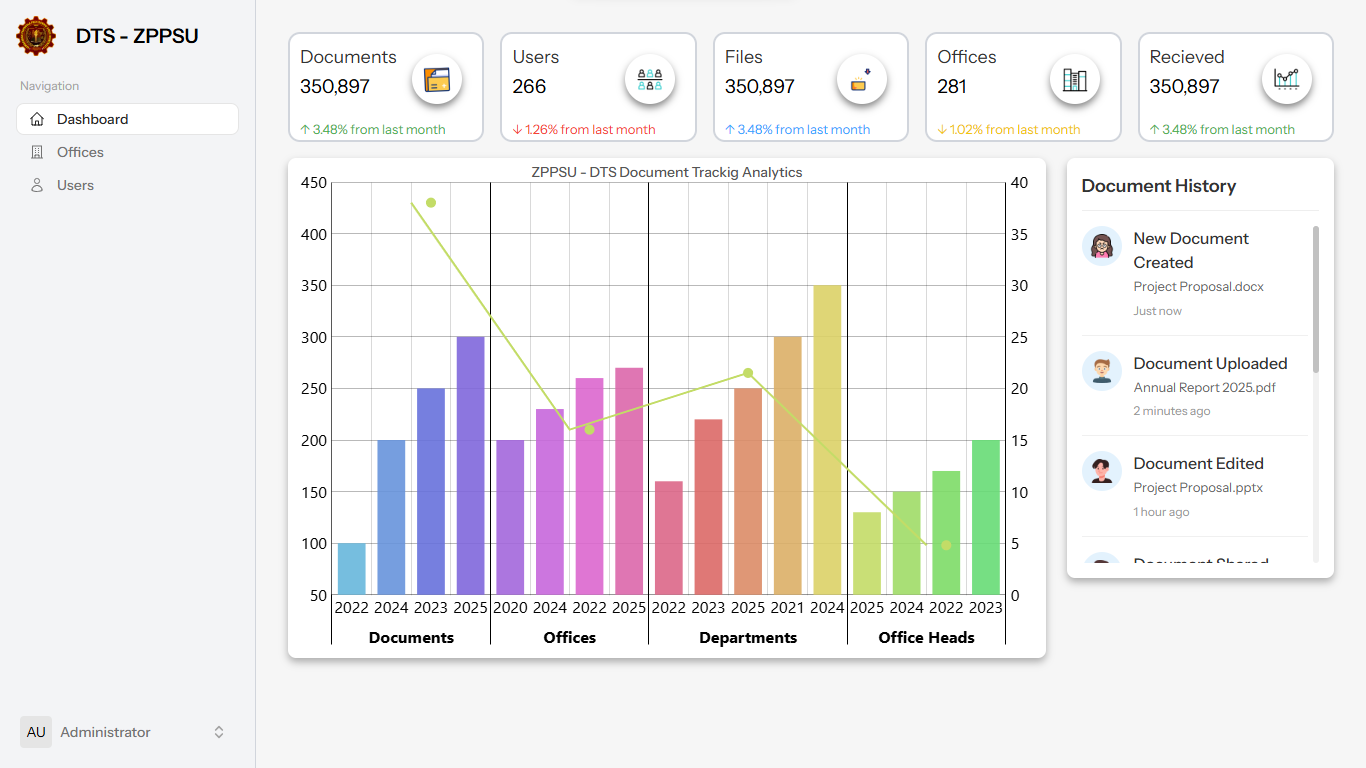The height and width of the screenshot is (768, 1366).
Task: Click avatar beside Document Uploaded entry
Action: (x=1102, y=371)
